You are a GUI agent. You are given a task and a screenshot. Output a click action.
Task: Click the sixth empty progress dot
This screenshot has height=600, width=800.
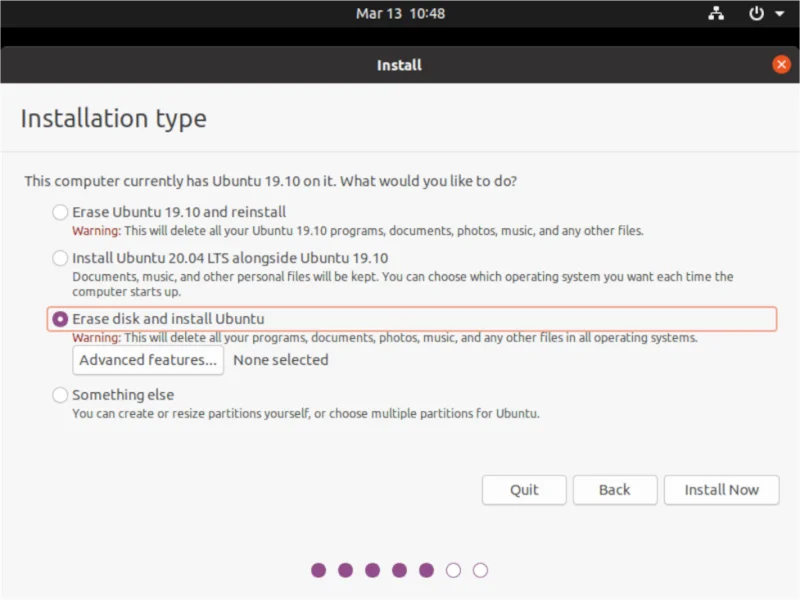(453, 570)
